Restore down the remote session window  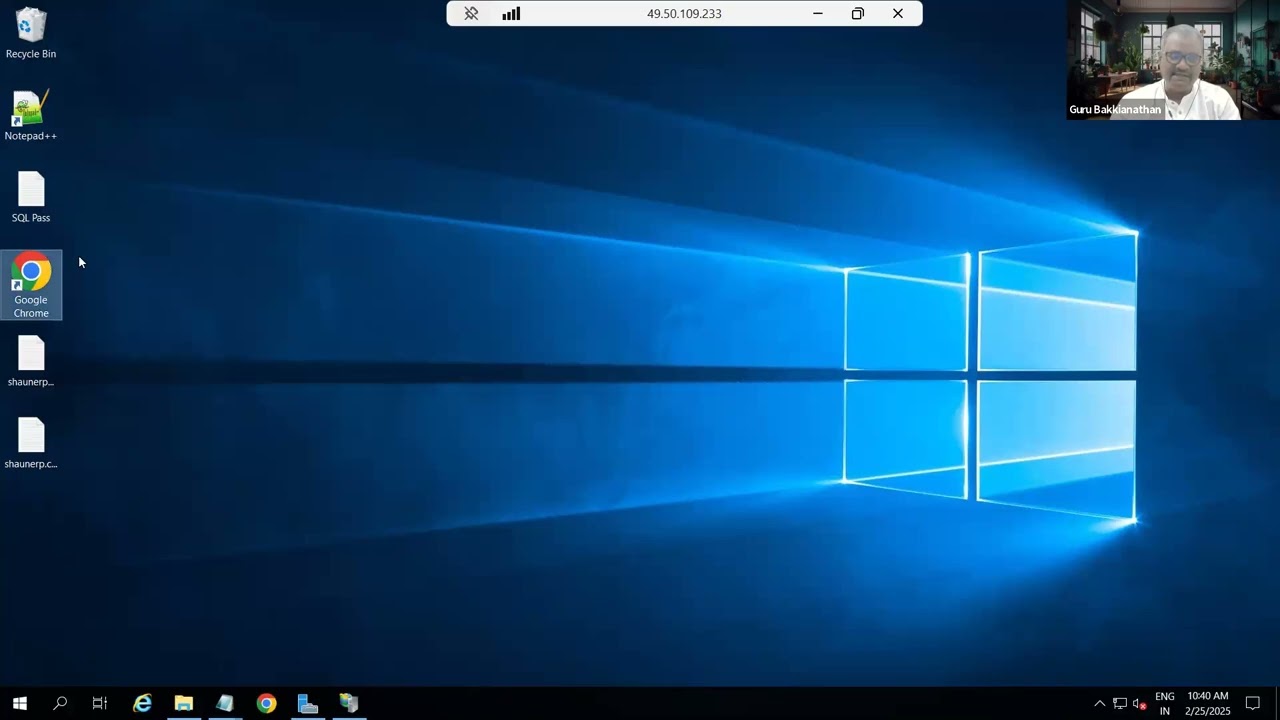point(857,13)
